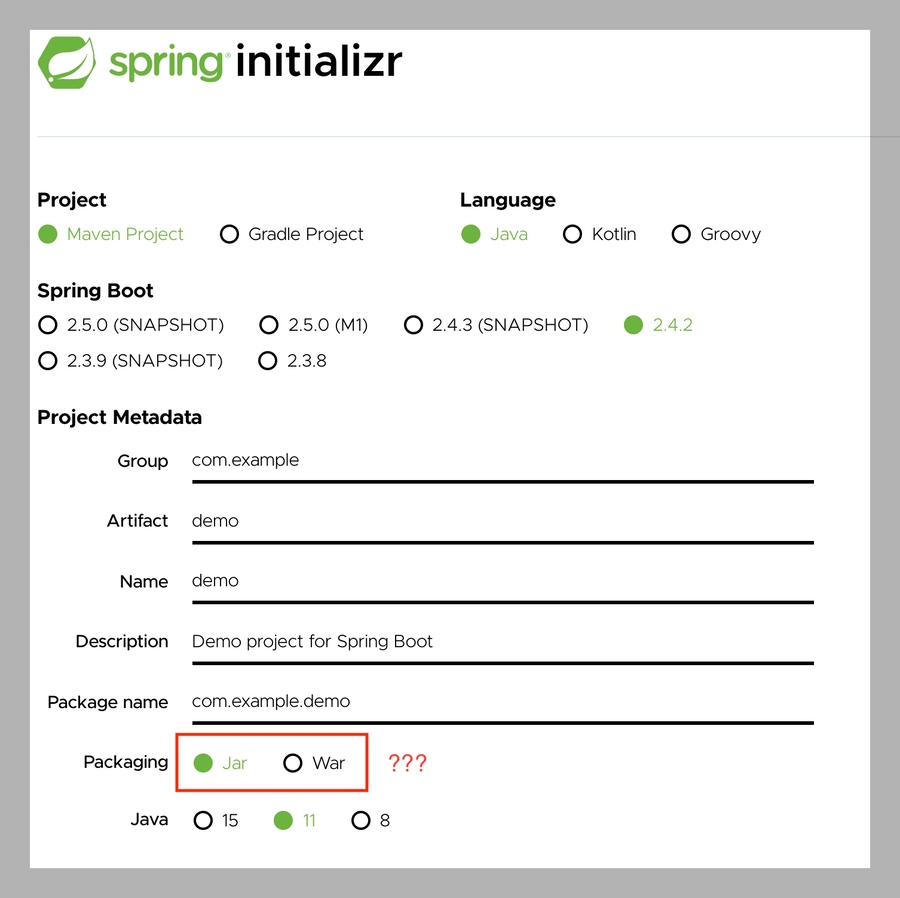Pick Spring Boot version 2.3.8
This screenshot has height=898, width=900.
(x=268, y=361)
